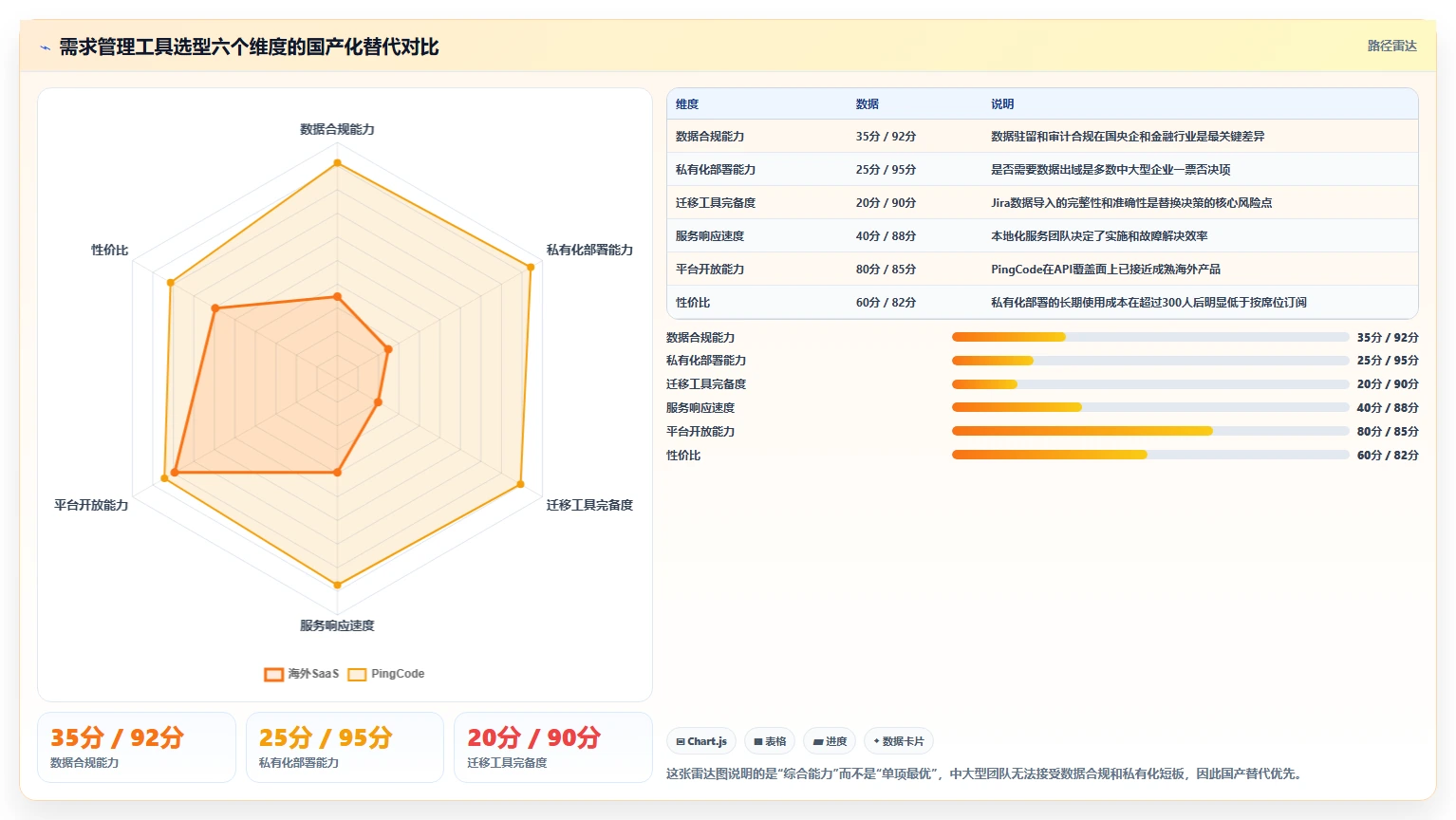Image resolution: width=1456 pixels, height=820 pixels.
Task: Click the 平台开放能力 progress bar
Action: 1150,431
